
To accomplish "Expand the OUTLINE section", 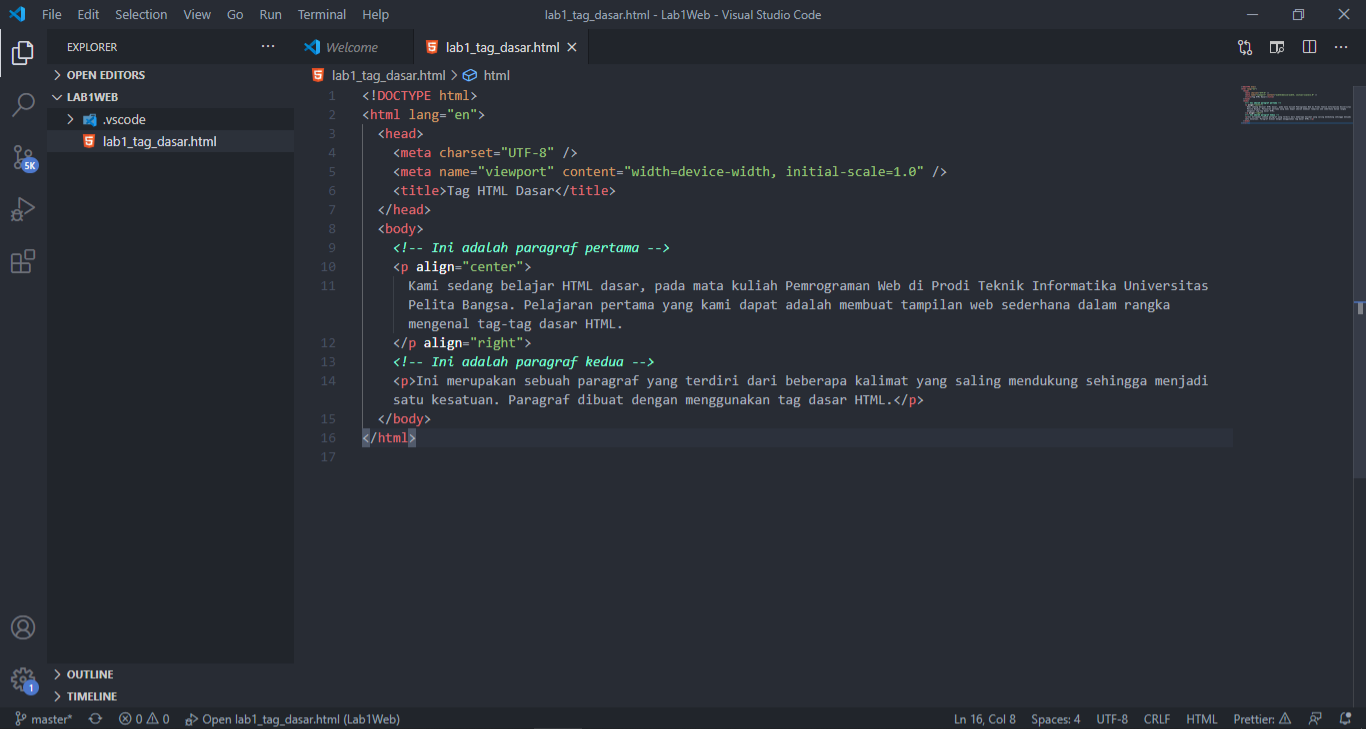I will coord(88,674).
